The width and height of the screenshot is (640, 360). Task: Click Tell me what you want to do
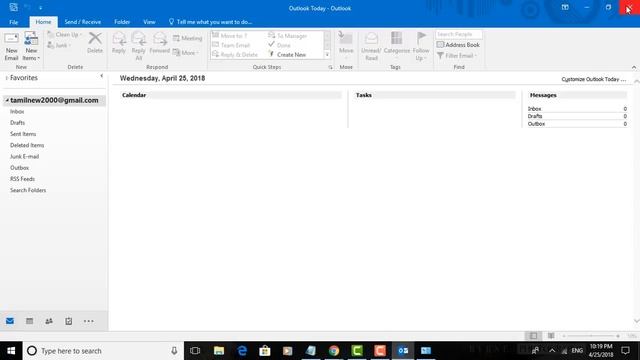(x=211, y=22)
